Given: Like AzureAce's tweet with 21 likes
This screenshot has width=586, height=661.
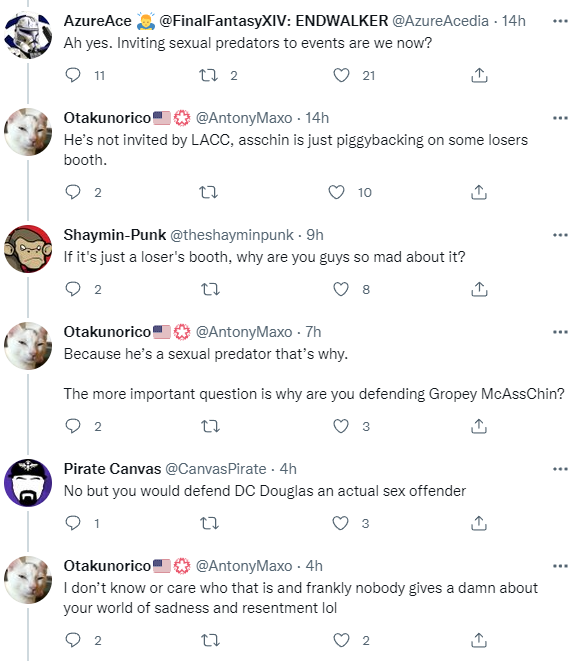Looking at the screenshot, I should click(x=341, y=75).
